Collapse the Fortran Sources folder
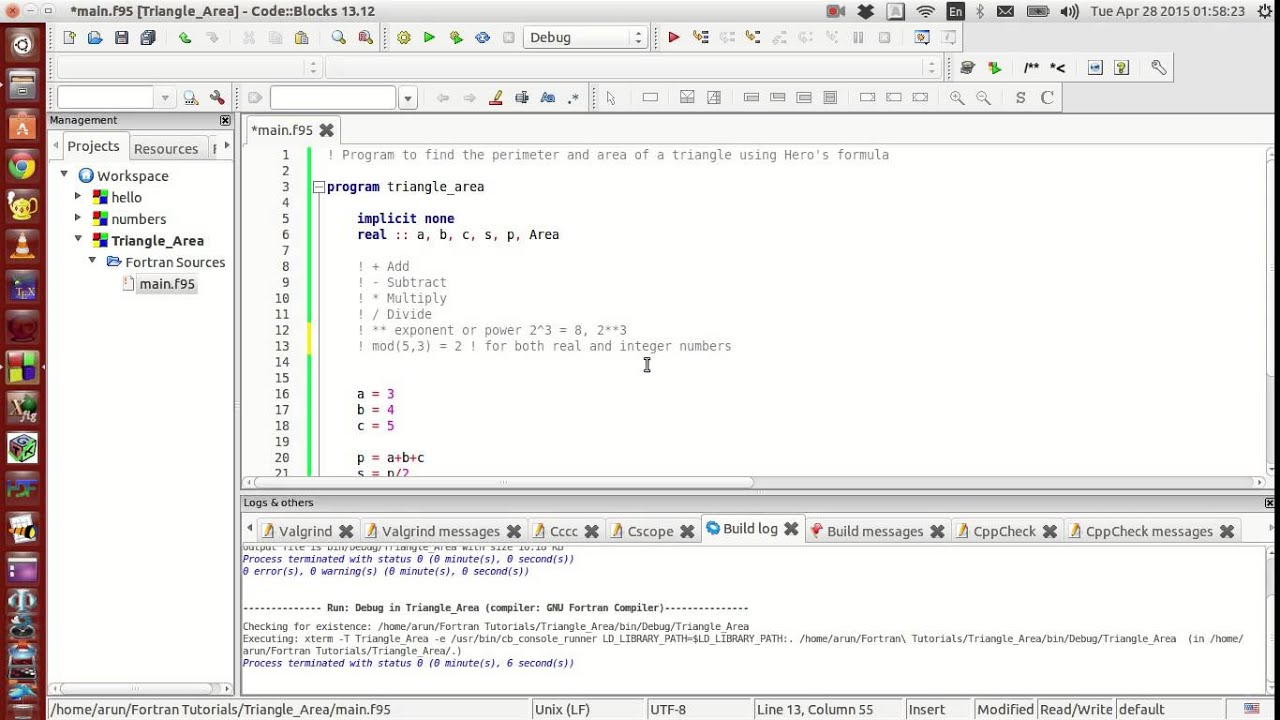Viewport: 1280px width, 720px height. (92, 260)
